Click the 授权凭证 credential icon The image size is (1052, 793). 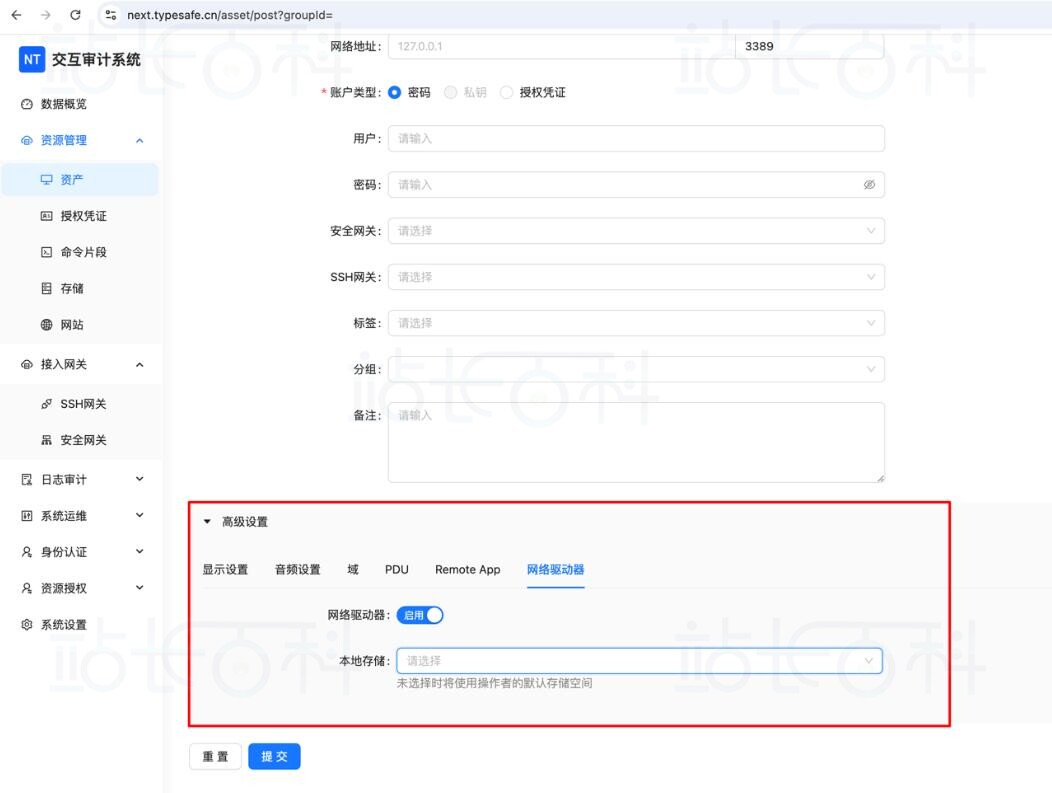(46, 216)
